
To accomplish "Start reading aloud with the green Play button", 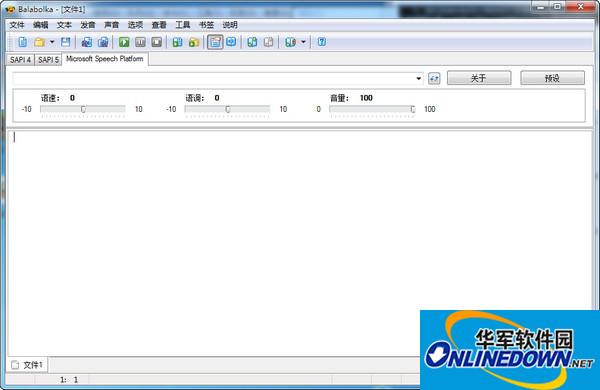I will coord(124,42).
